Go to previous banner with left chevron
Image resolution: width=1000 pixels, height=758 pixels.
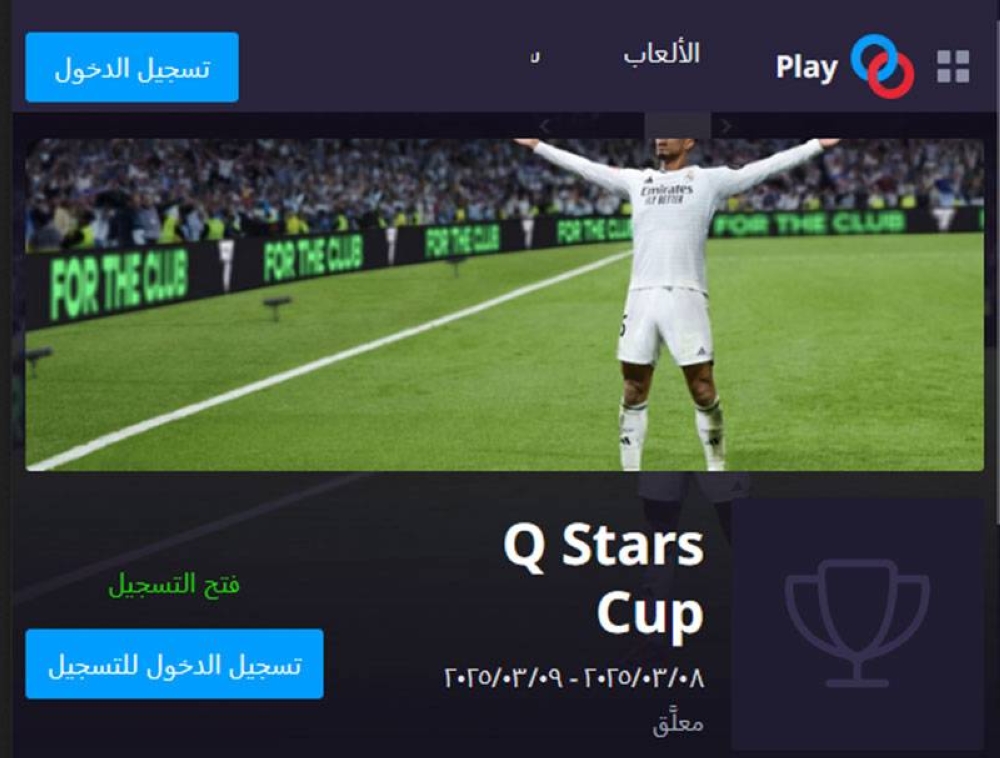tap(544, 127)
